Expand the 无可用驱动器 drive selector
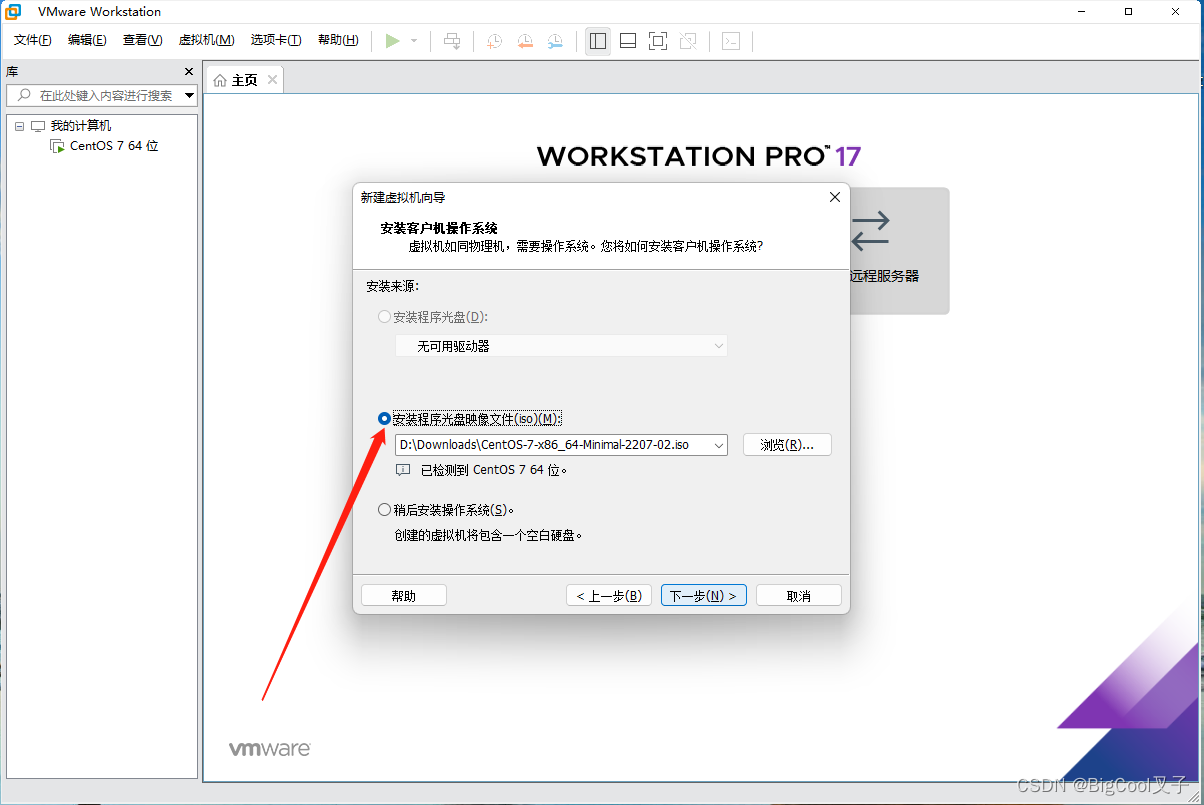This screenshot has height=805, width=1204. tap(718, 344)
